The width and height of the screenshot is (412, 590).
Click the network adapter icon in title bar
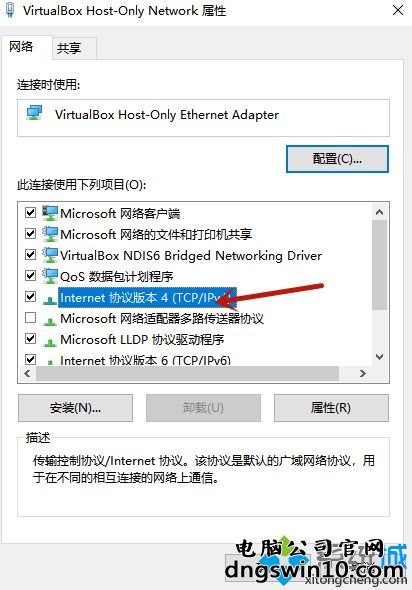click(10, 10)
